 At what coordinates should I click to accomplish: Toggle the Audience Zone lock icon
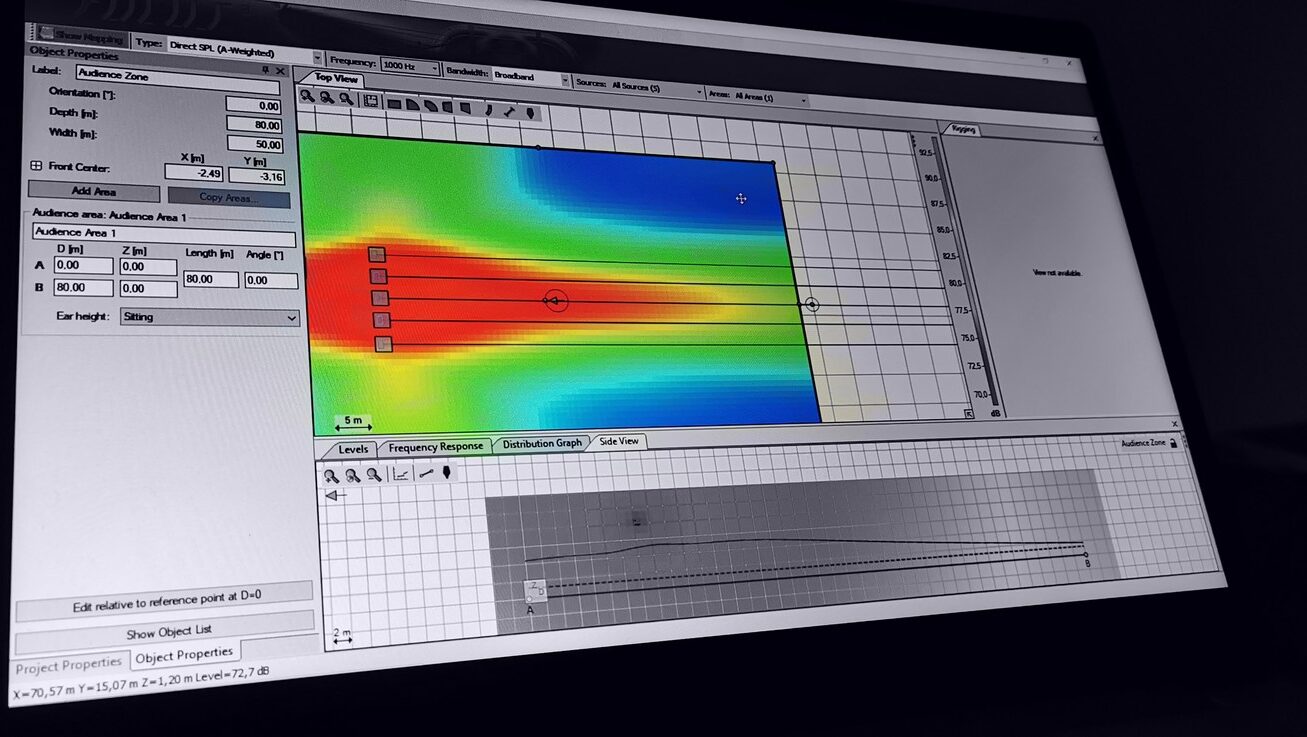pyautogui.click(x=1173, y=442)
